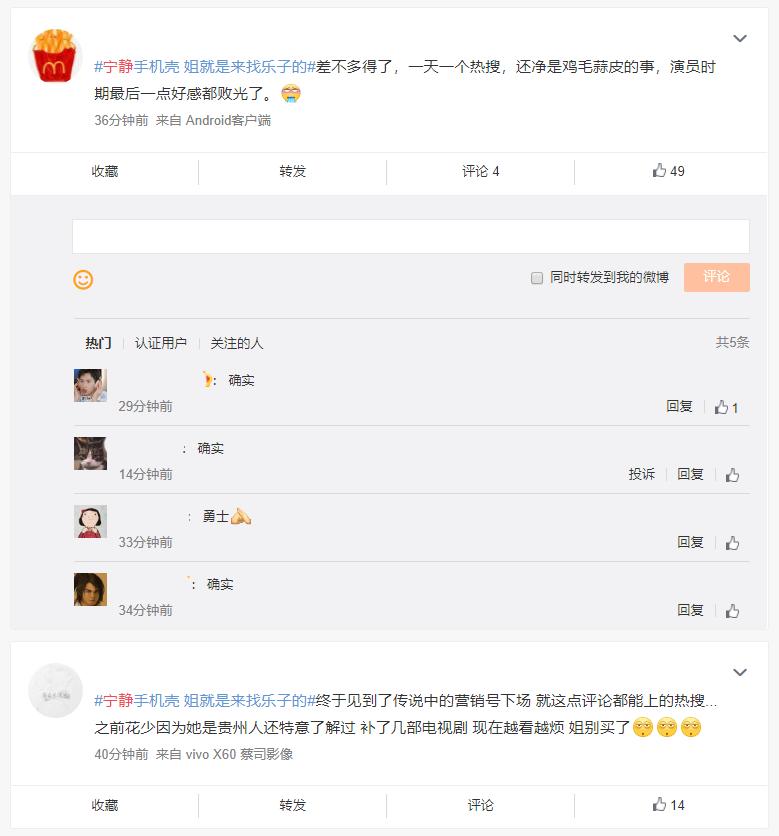The width and height of the screenshot is (779, 836).
Task: Click the cat avatar of the second commenter
Action: click(90, 455)
